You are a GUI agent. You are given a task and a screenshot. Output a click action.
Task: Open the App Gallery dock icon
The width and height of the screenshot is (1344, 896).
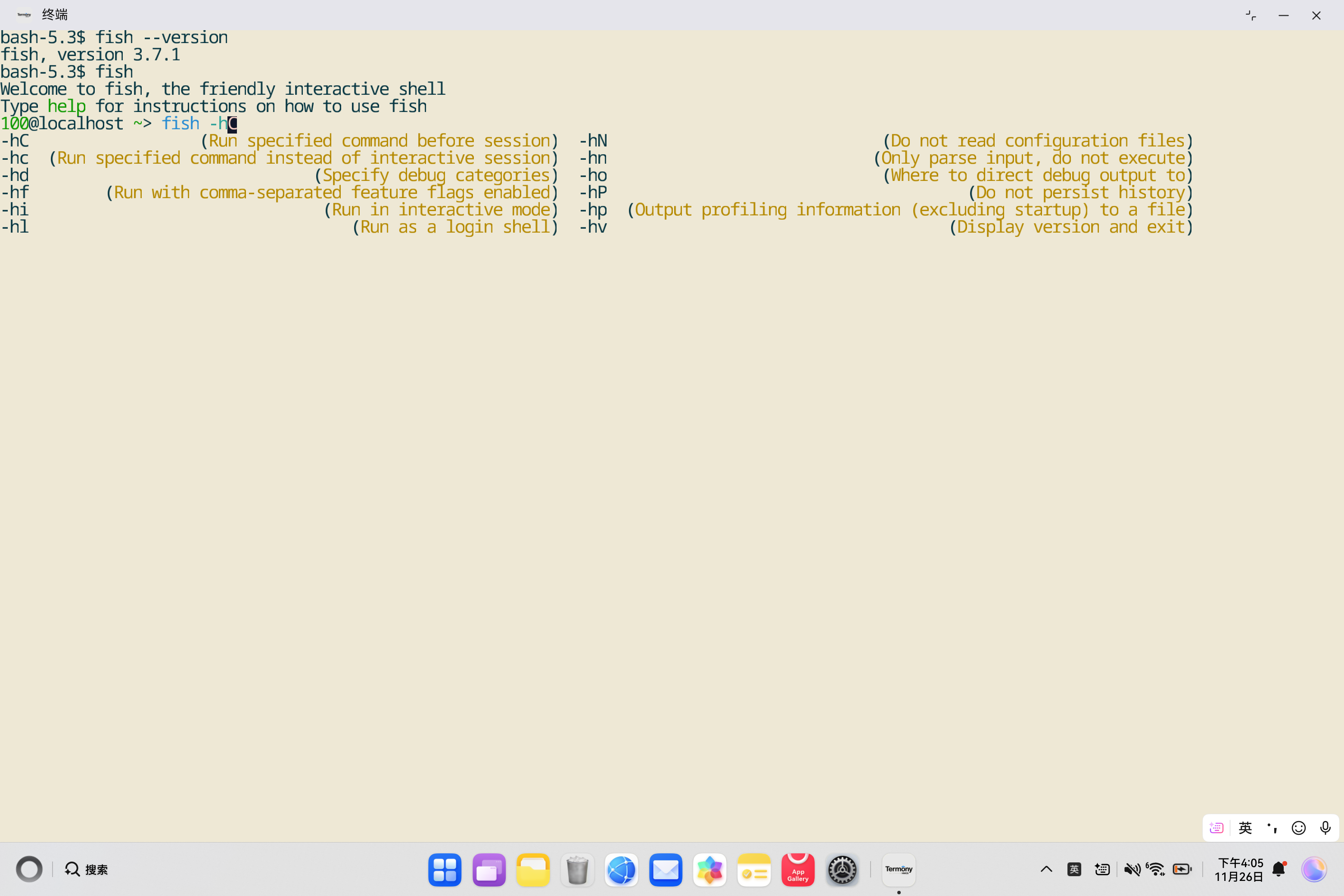pyautogui.click(x=798, y=870)
